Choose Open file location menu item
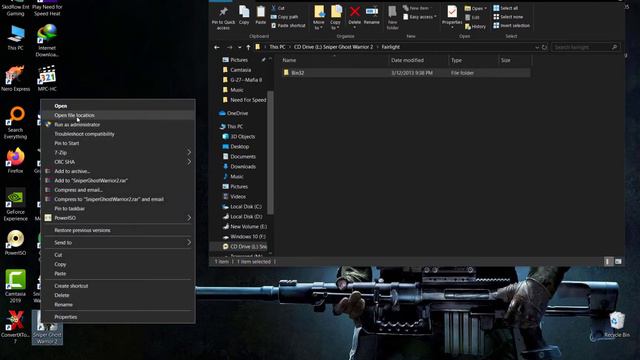 click(x=118, y=115)
